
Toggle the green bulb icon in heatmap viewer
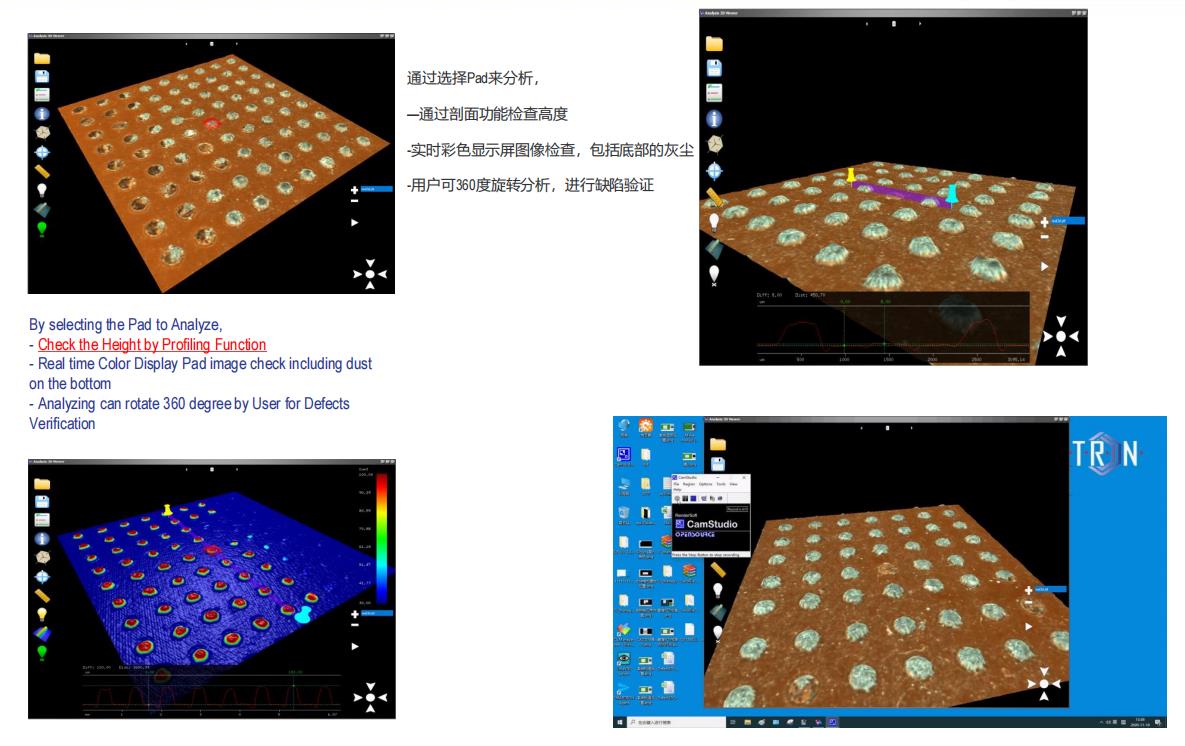pos(42,652)
